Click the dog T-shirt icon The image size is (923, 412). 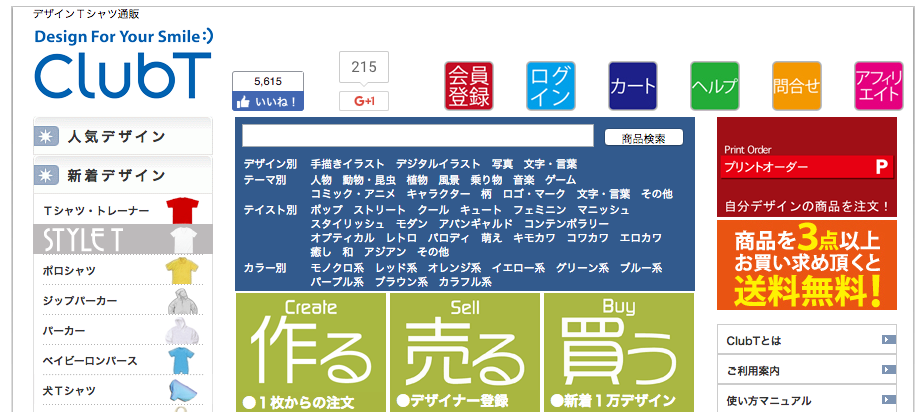182,391
